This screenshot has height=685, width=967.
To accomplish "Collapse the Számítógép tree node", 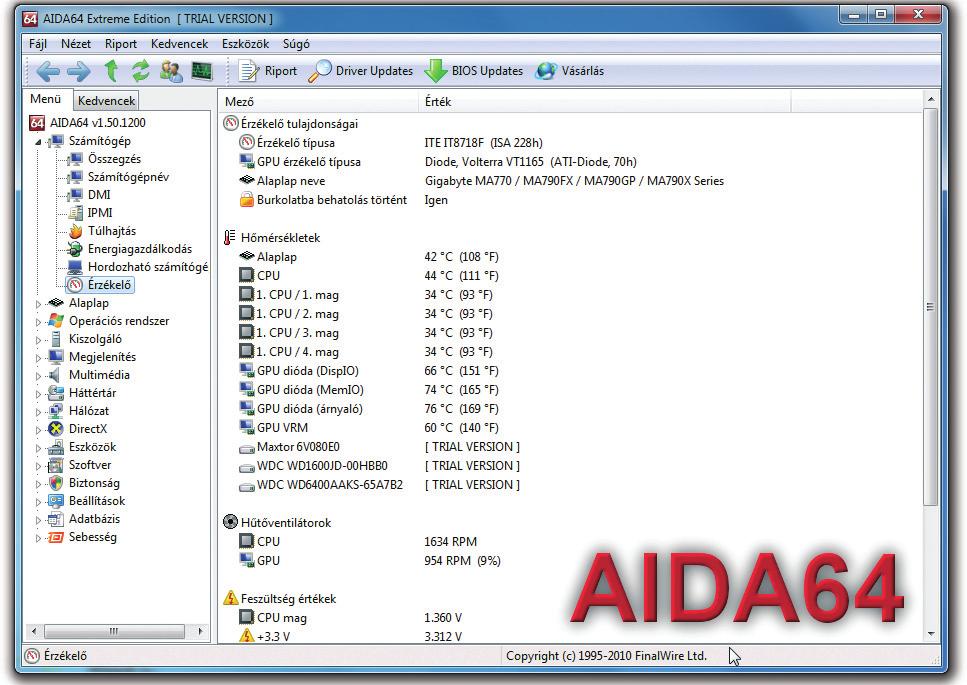I will [38, 142].
